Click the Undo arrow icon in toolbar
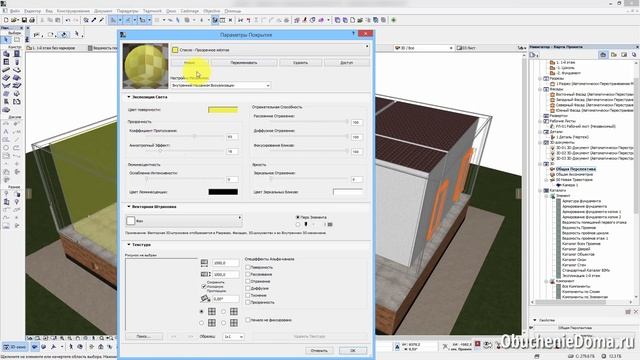Screen dimensions: 640x360 coord(68,20)
